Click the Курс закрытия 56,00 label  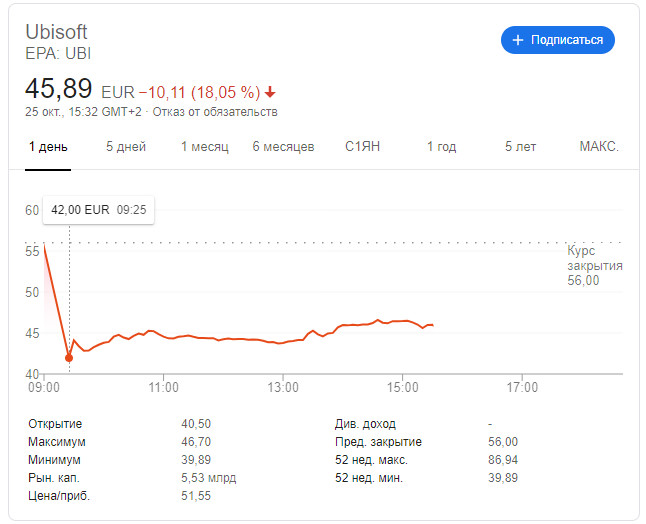pyautogui.click(x=595, y=265)
